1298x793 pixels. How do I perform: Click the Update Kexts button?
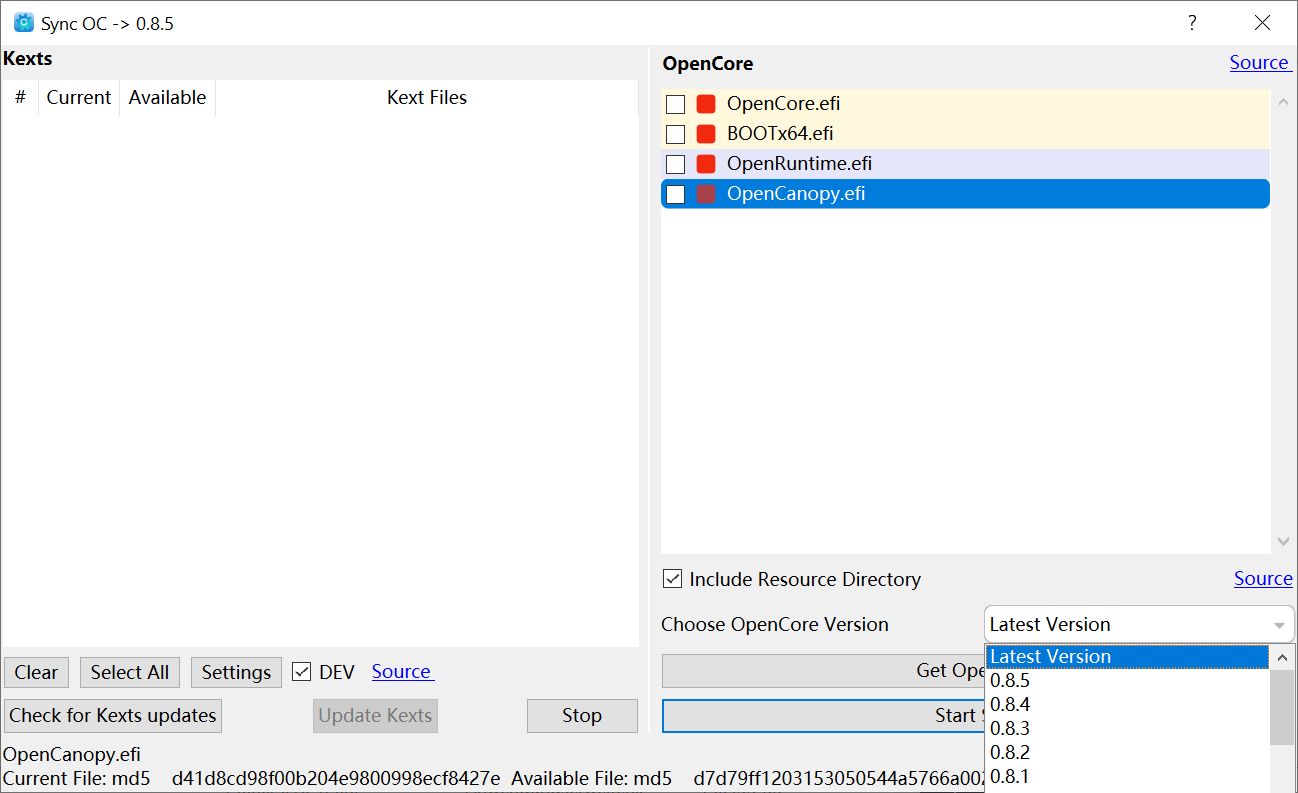click(375, 716)
